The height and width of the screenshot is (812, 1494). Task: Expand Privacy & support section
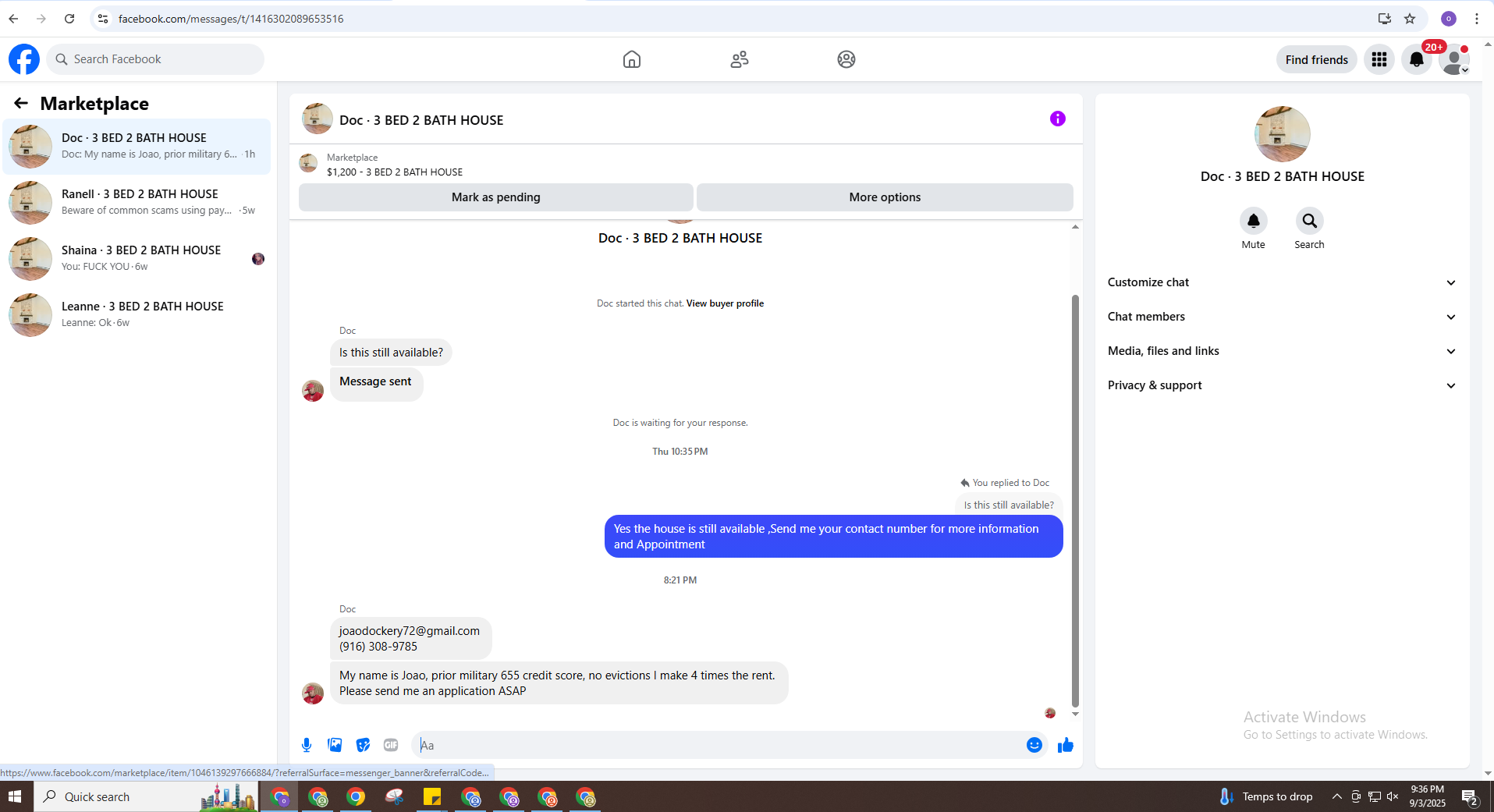click(1283, 385)
